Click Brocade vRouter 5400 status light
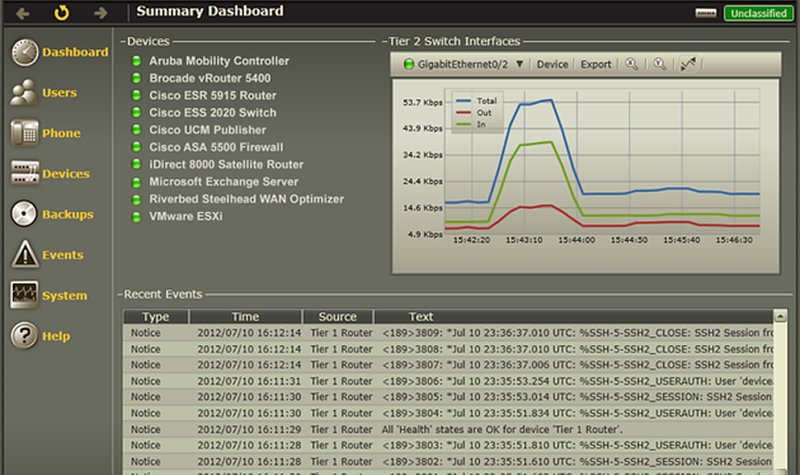 coord(136,78)
